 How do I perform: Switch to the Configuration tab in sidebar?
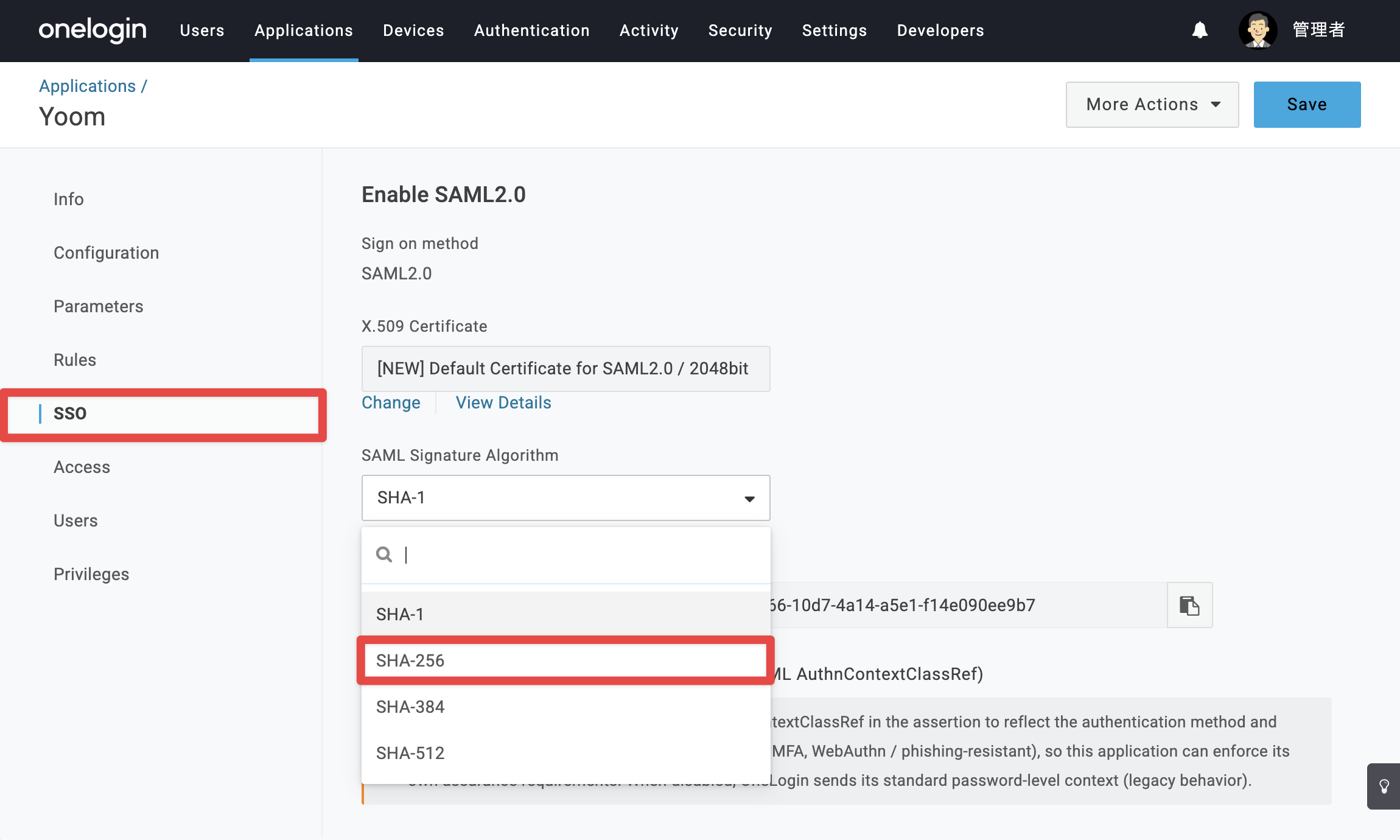click(x=107, y=253)
